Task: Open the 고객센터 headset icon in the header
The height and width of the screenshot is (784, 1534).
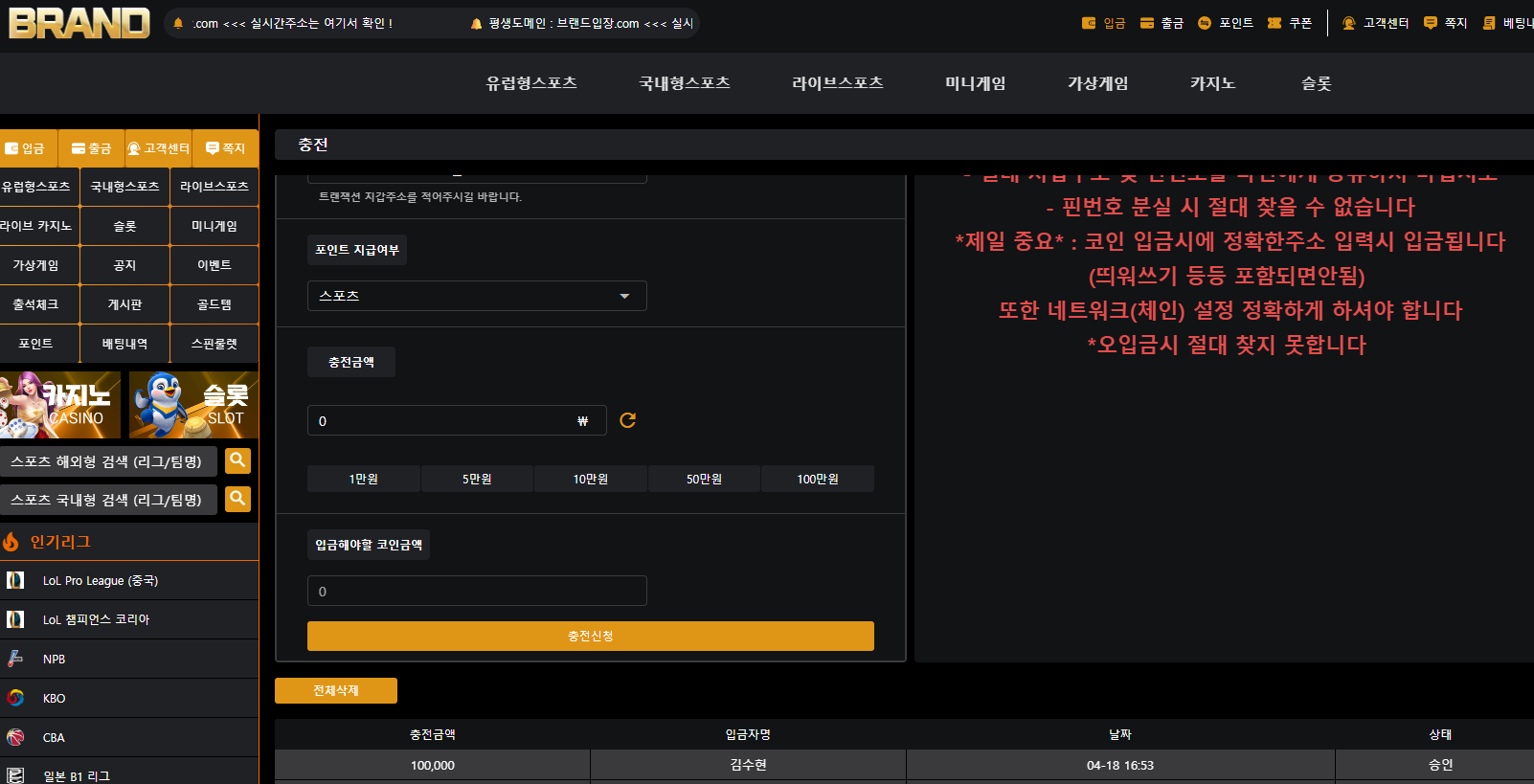Action: pyautogui.click(x=1348, y=23)
